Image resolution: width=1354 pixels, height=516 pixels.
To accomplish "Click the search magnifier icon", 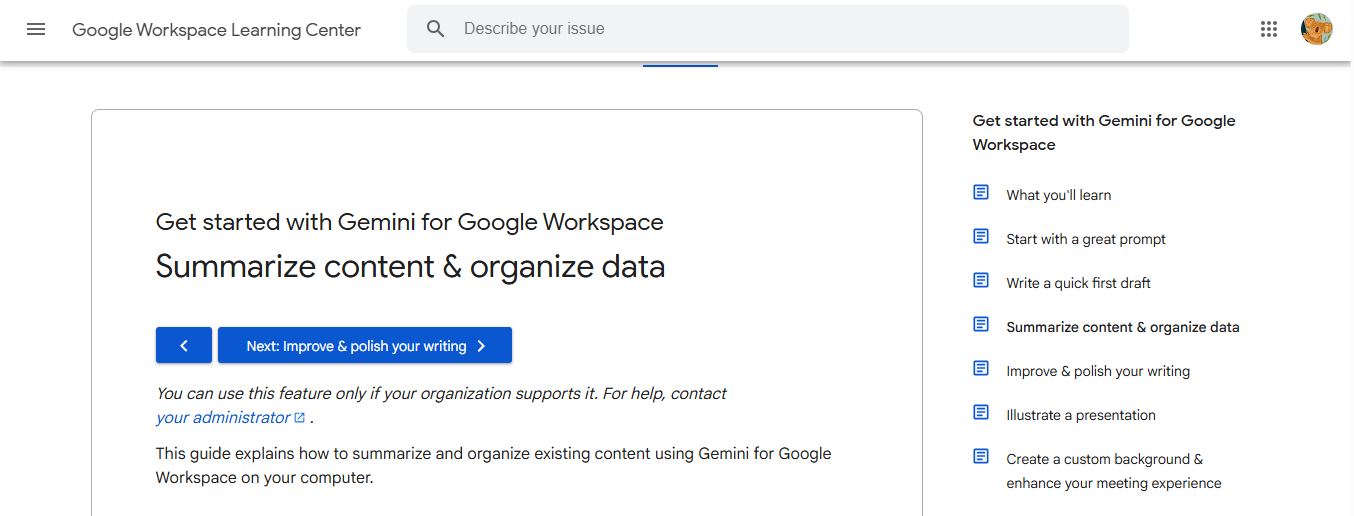I will click(x=435, y=29).
